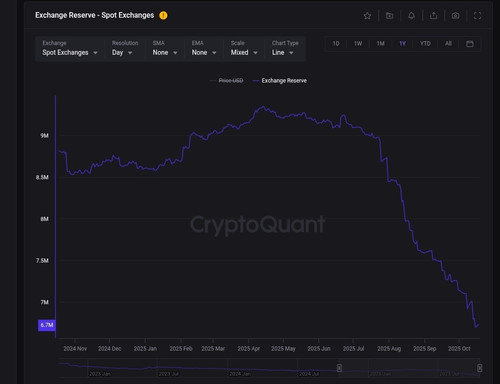Click the 2025 Jan x-axis label
Screen dimensions: 500x384
[x=145, y=349]
